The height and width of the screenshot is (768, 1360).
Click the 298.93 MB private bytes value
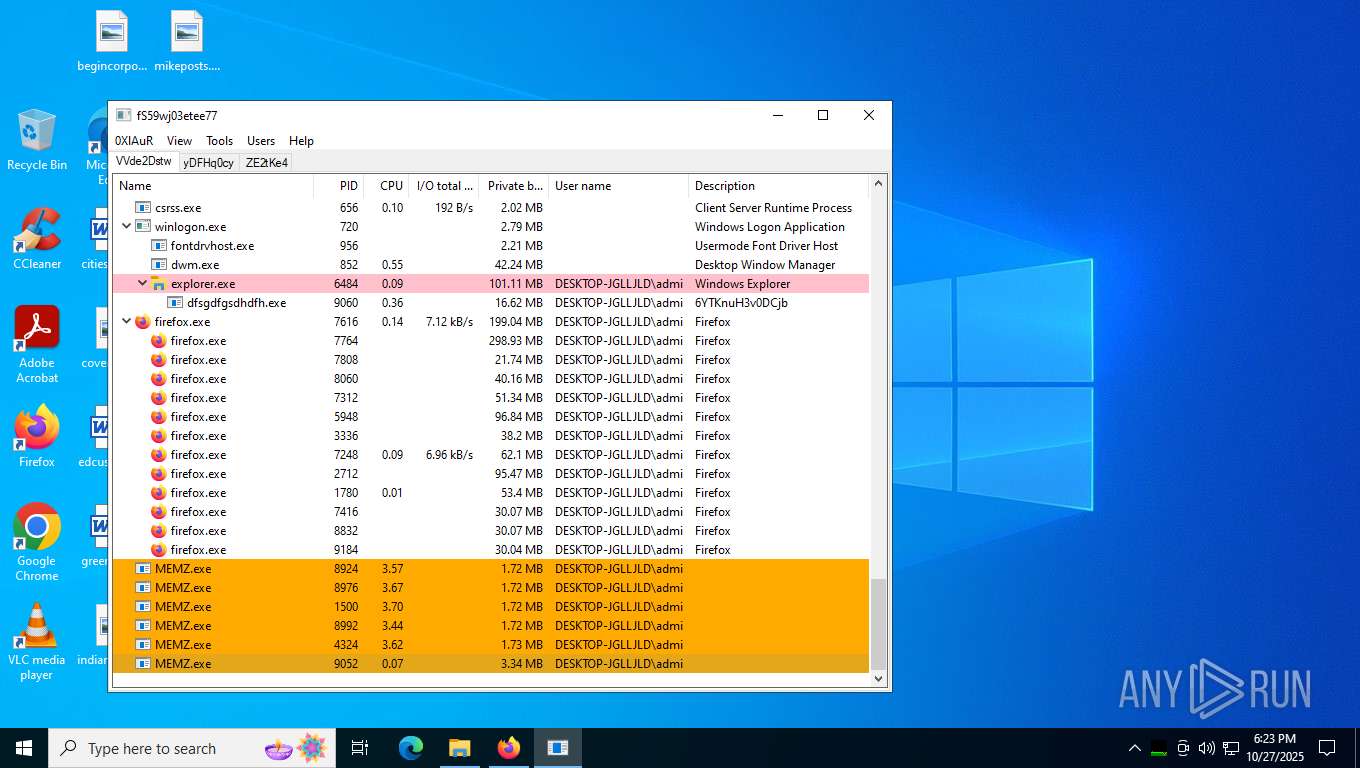(515, 341)
